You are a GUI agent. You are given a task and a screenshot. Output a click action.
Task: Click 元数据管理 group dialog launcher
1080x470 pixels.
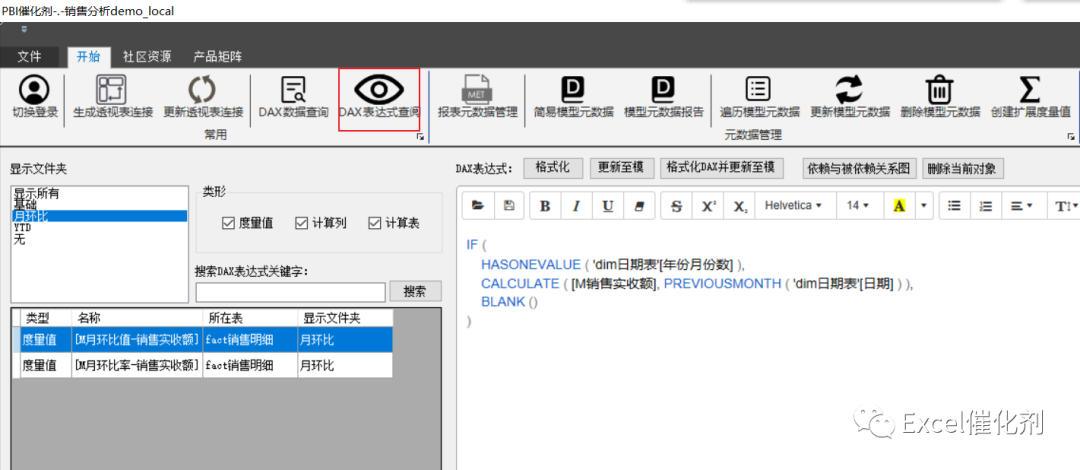(1071, 136)
